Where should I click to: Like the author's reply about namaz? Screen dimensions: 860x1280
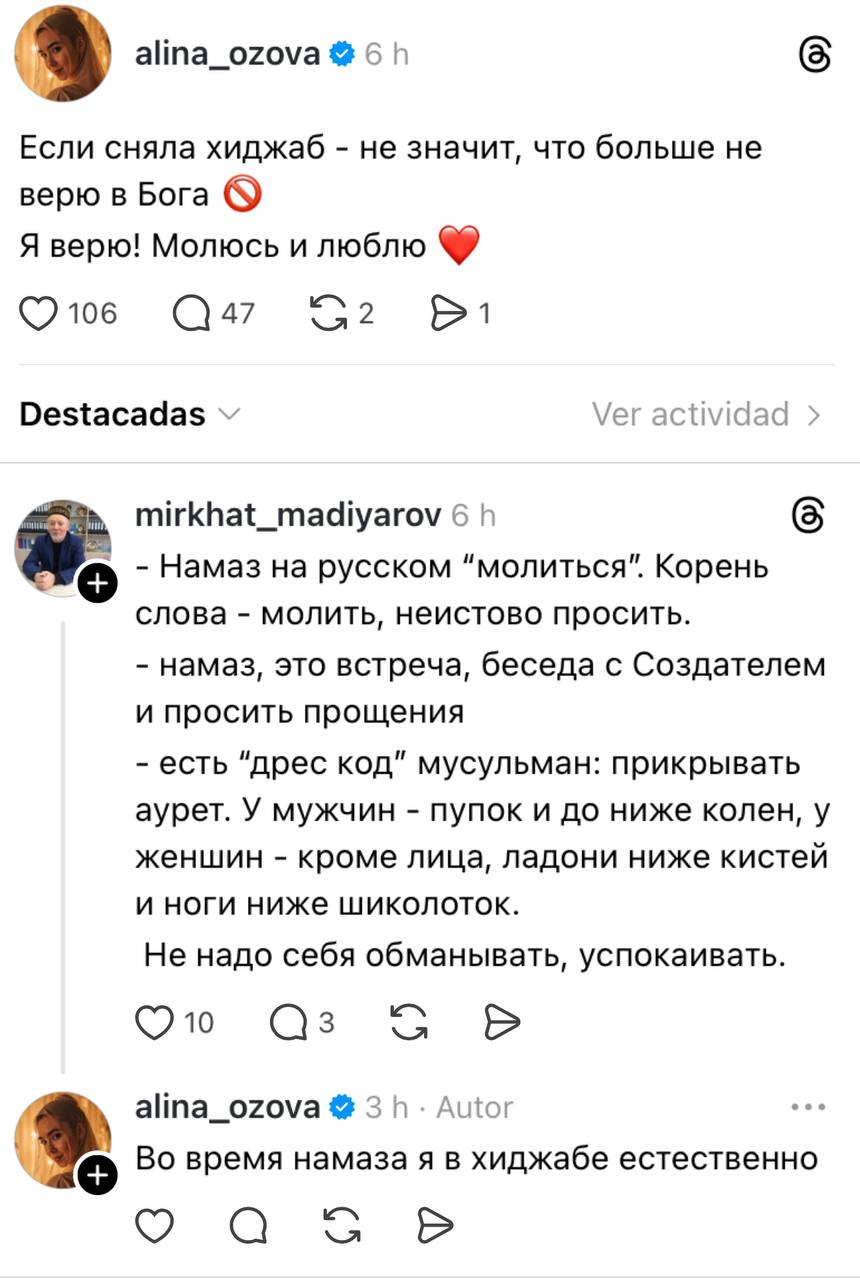(x=154, y=1225)
